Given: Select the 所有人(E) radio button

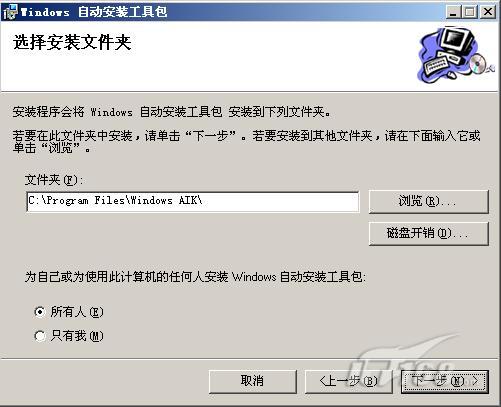Looking at the screenshot, I should point(40,312).
